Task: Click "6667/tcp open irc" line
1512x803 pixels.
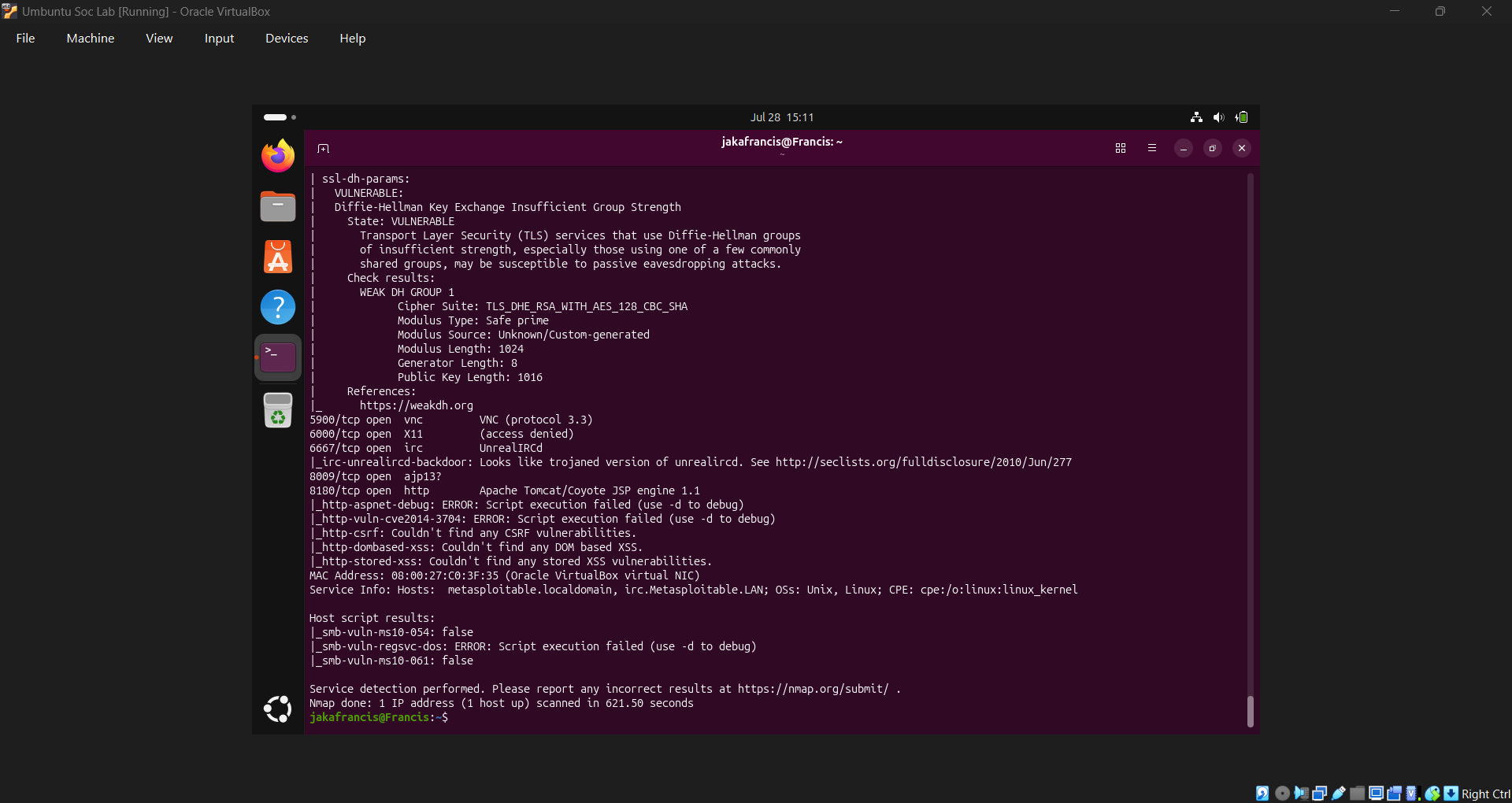Action: tap(426, 448)
